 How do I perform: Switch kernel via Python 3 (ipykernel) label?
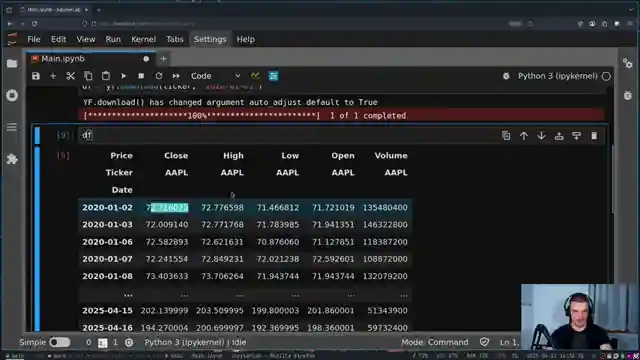click(x=558, y=76)
